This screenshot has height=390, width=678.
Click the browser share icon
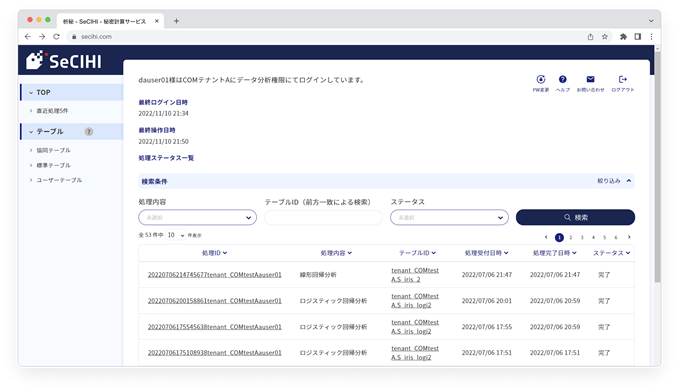click(590, 37)
